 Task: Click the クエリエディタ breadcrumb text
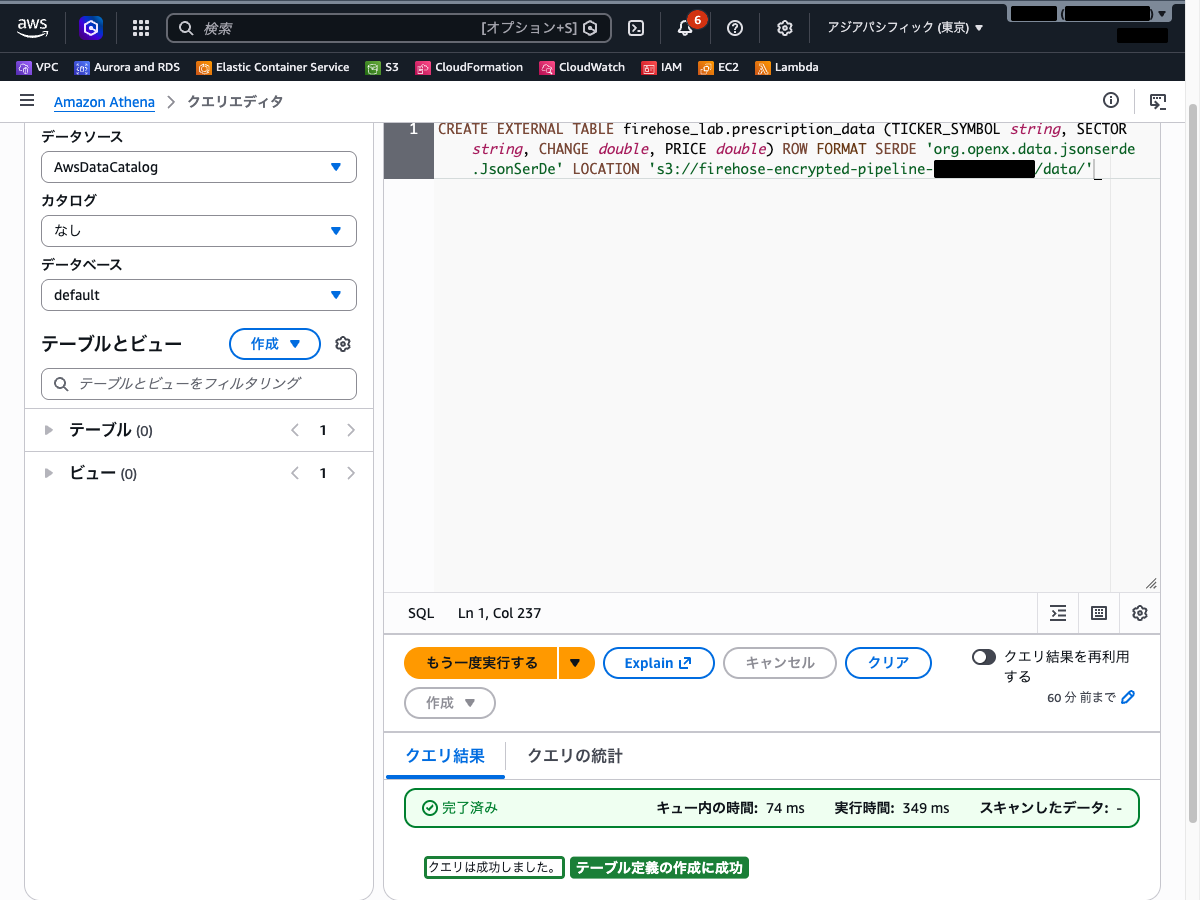point(236,102)
